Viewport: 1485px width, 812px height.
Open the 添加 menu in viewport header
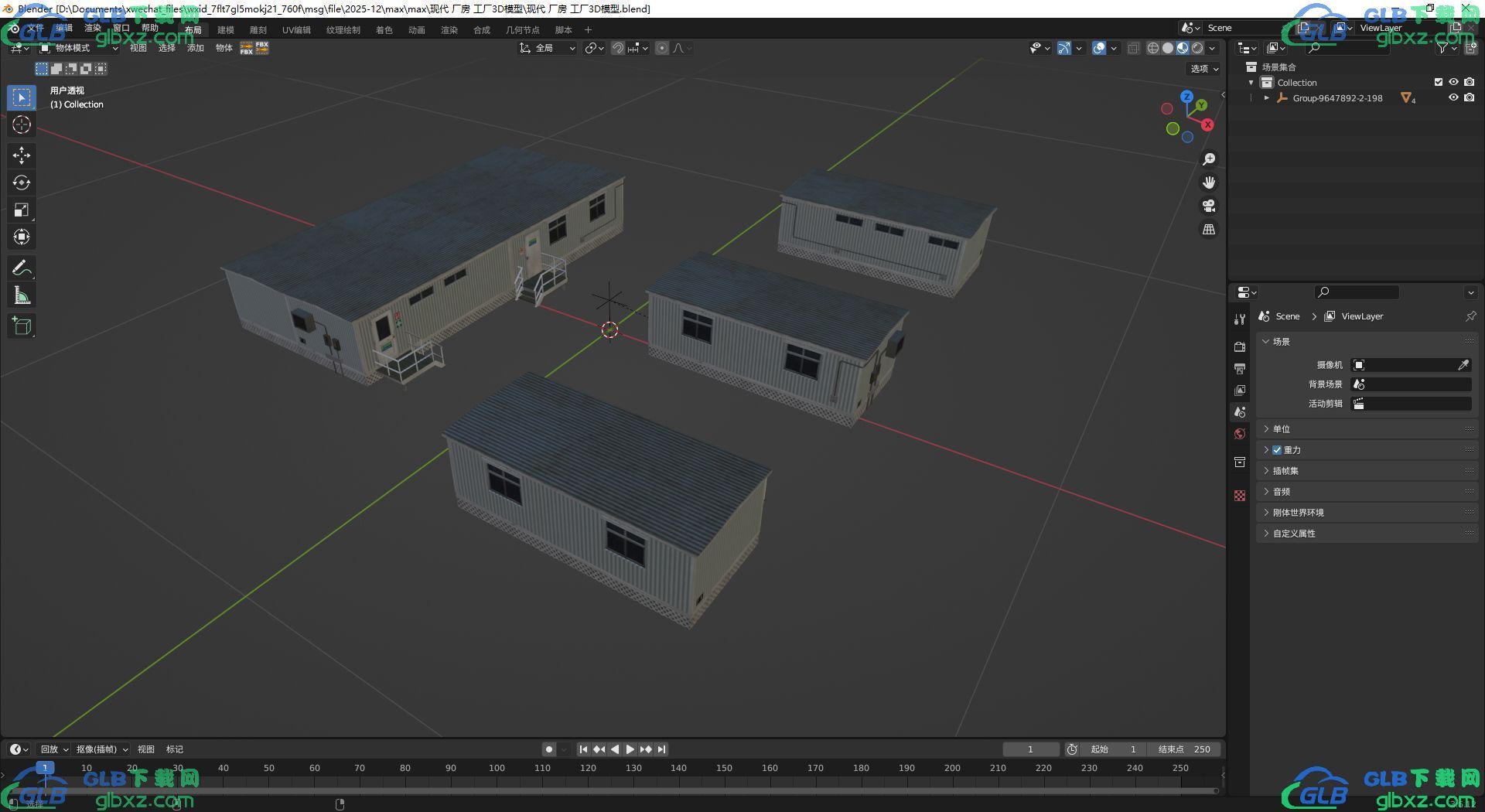point(195,48)
